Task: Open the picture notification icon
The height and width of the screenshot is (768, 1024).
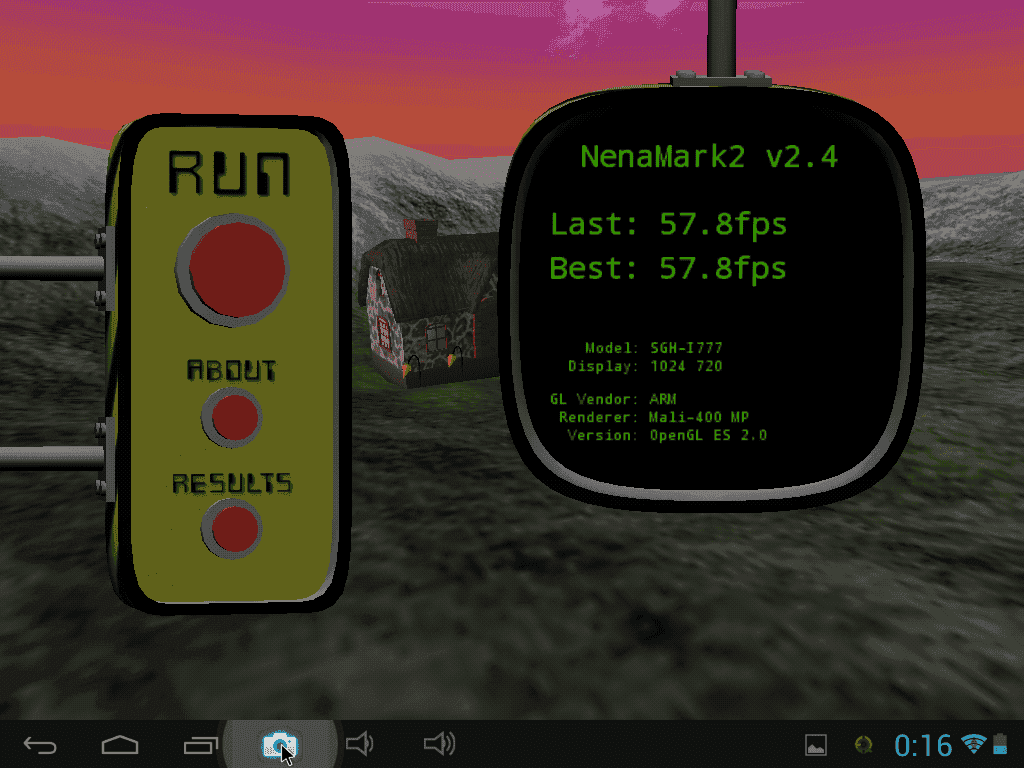Action: point(816,744)
